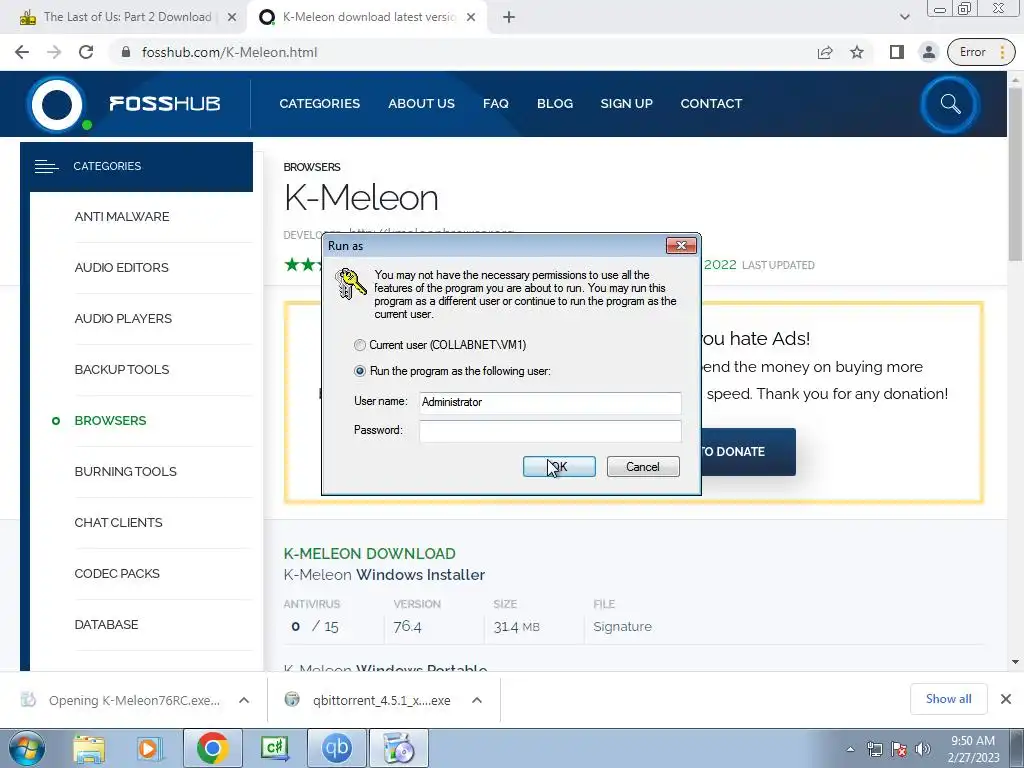Image resolution: width=1024 pixels, height=768 pixels.
Task: Expand options for qbittorrent download
Action: tap(477, 700)
